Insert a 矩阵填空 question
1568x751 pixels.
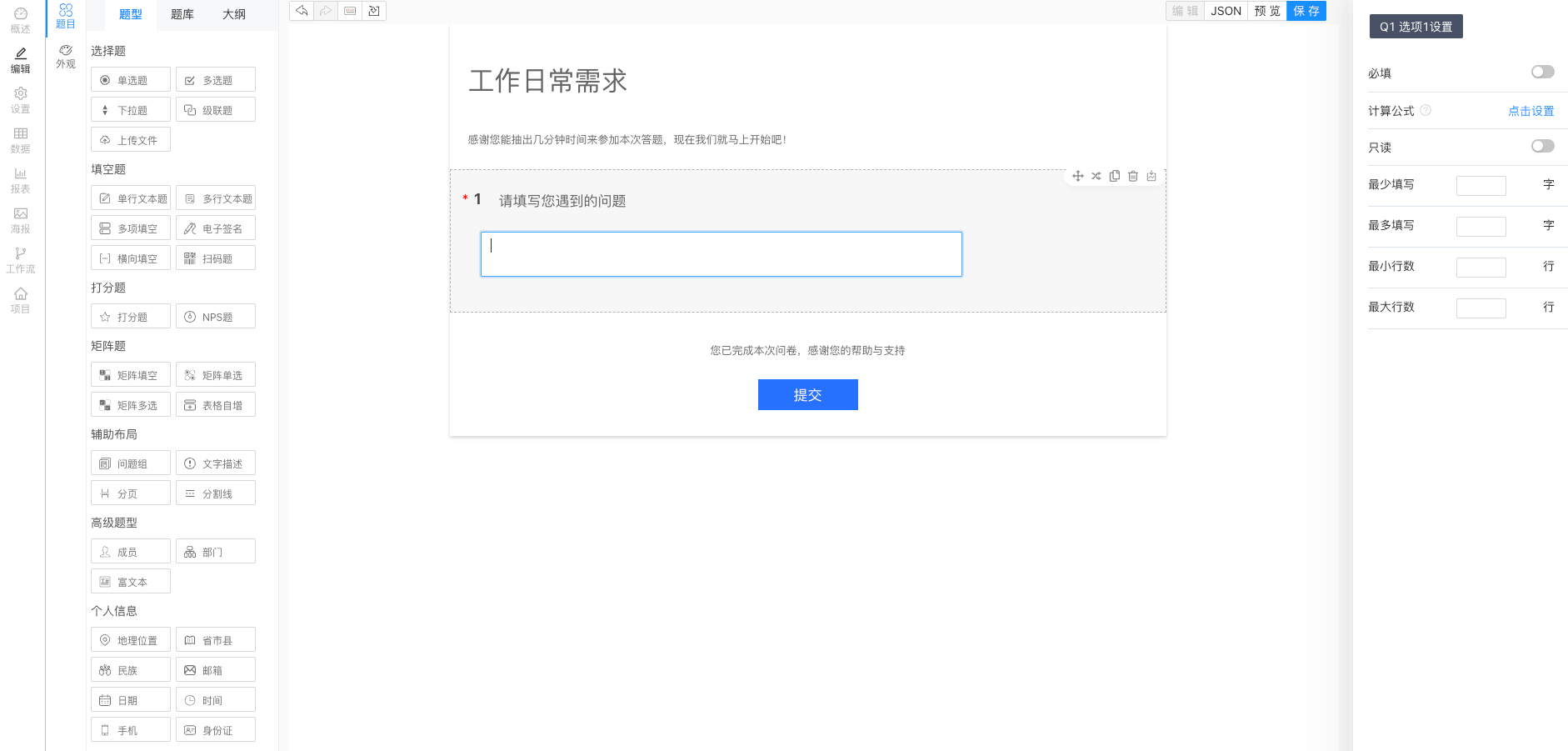[130, 374]
